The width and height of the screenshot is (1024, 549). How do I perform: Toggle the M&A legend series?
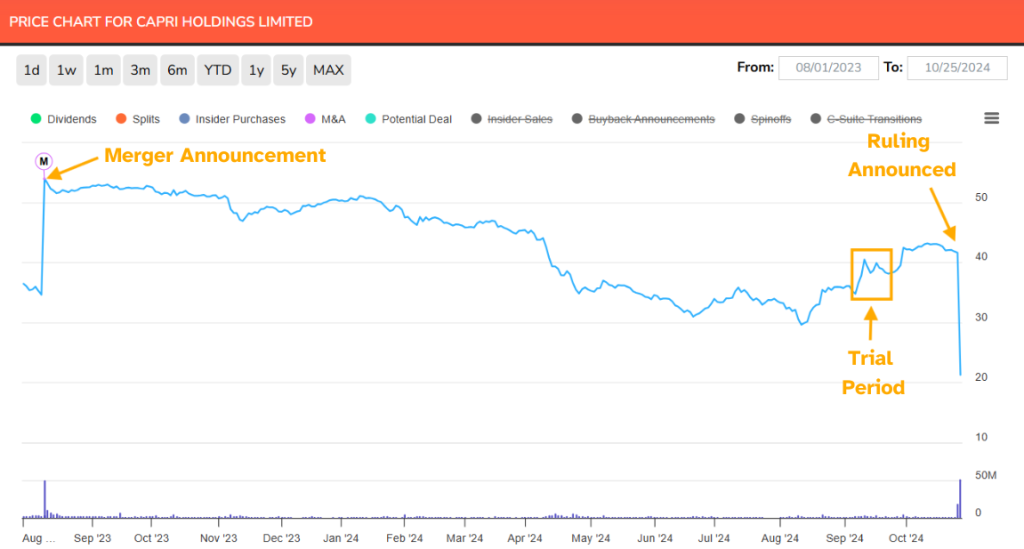pos(325,119)
